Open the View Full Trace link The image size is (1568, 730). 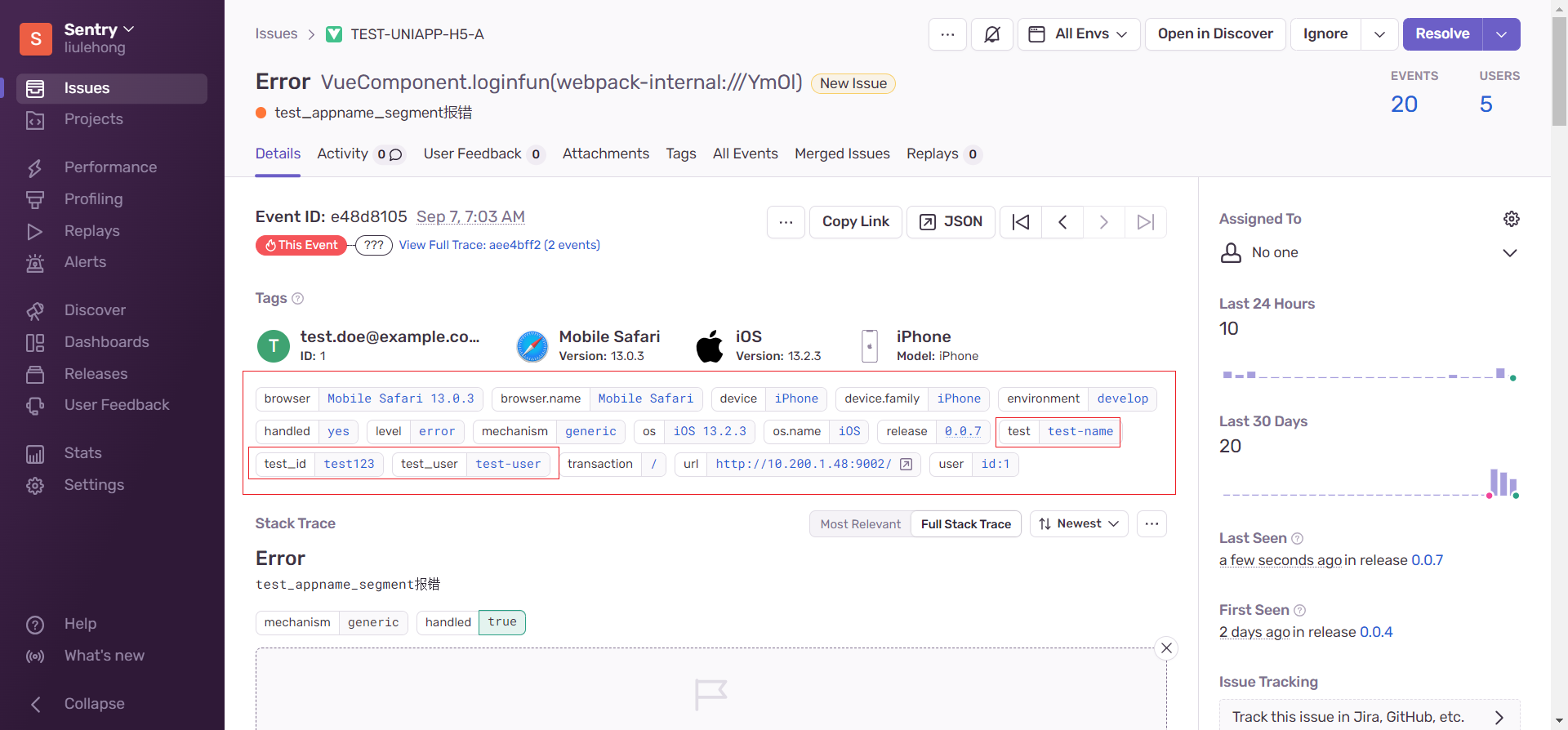pos(499,246)
